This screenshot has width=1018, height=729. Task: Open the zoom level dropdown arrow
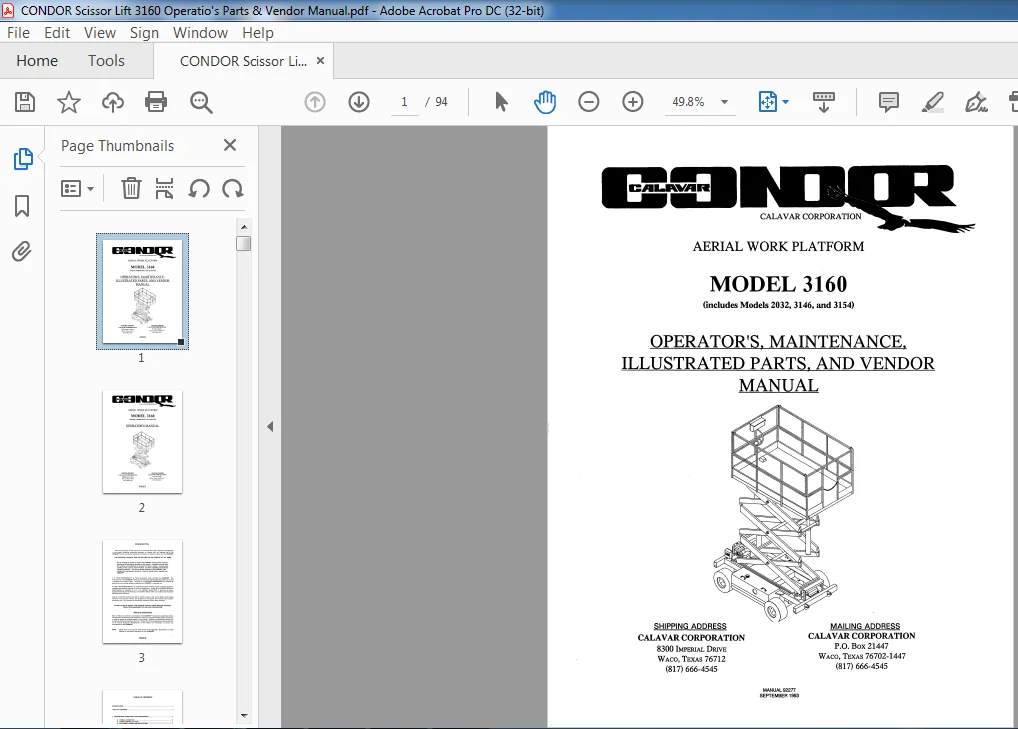(x=725, y=102)
